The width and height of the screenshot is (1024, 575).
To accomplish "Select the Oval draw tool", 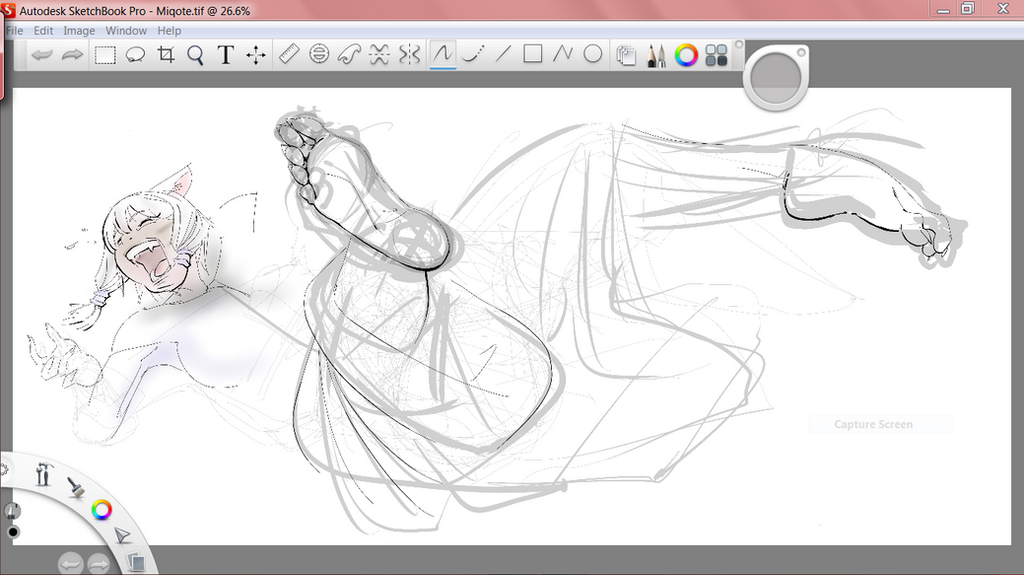I will tap(592, 54).
